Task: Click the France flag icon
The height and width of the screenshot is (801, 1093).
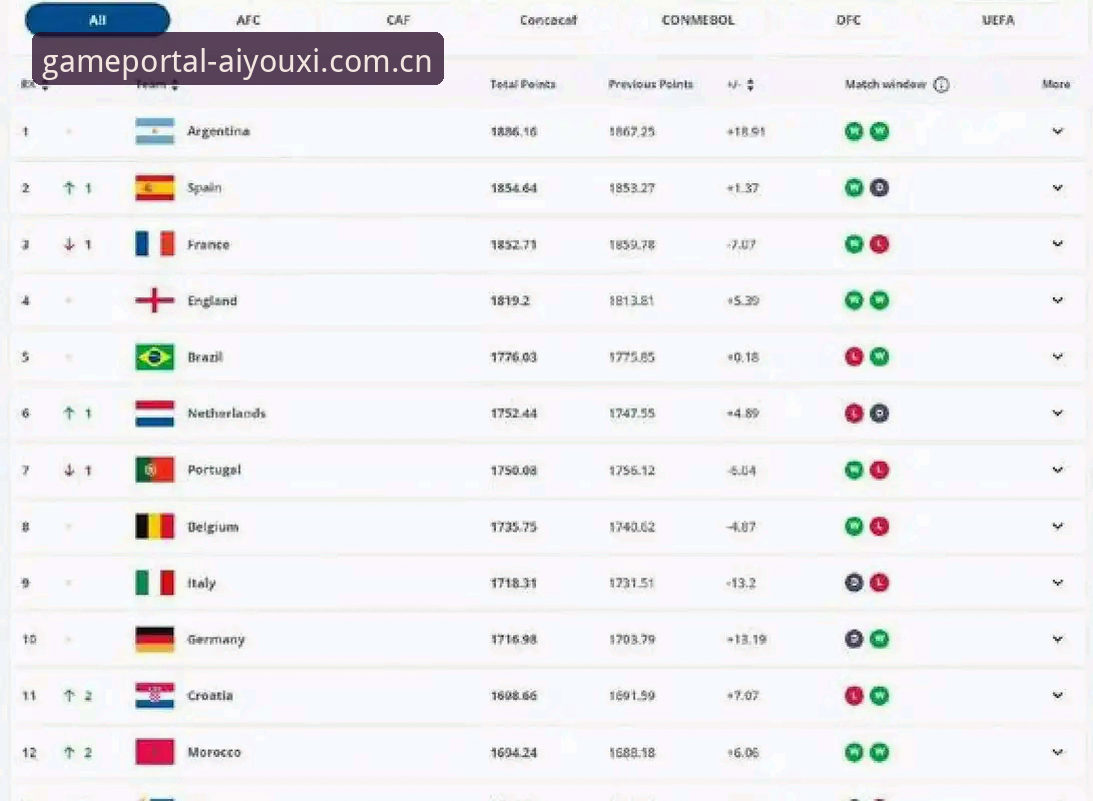Action: pos(155,244)
